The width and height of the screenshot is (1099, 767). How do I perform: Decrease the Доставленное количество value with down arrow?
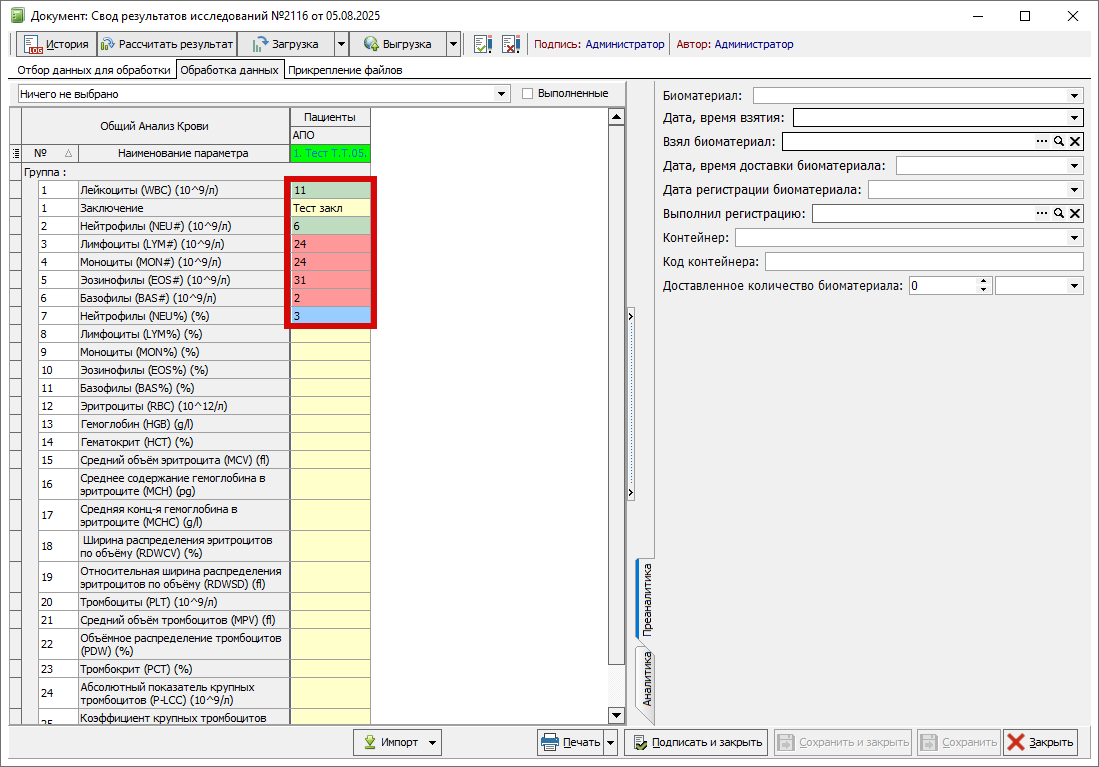[983, 290]
